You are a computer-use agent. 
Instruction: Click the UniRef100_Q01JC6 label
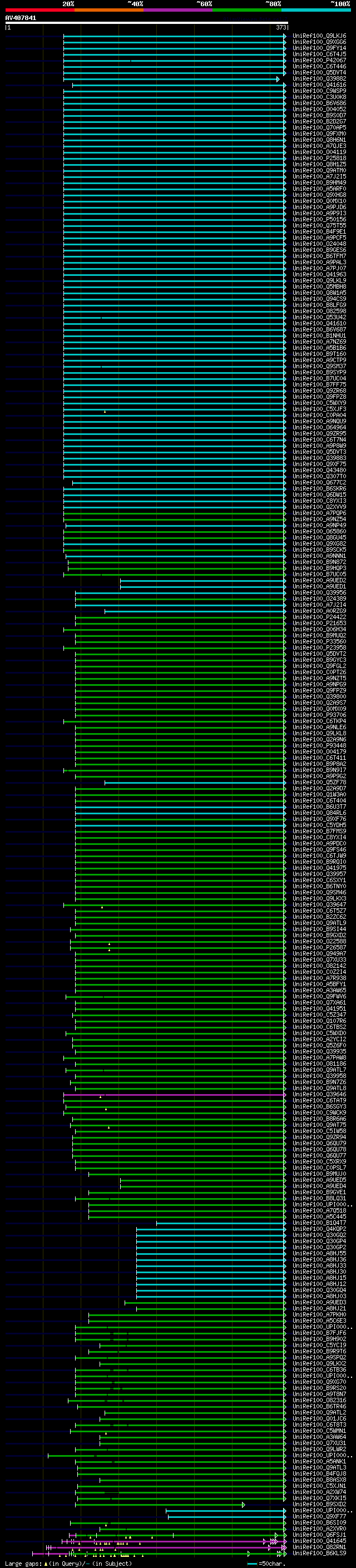tap(319, 1418)
